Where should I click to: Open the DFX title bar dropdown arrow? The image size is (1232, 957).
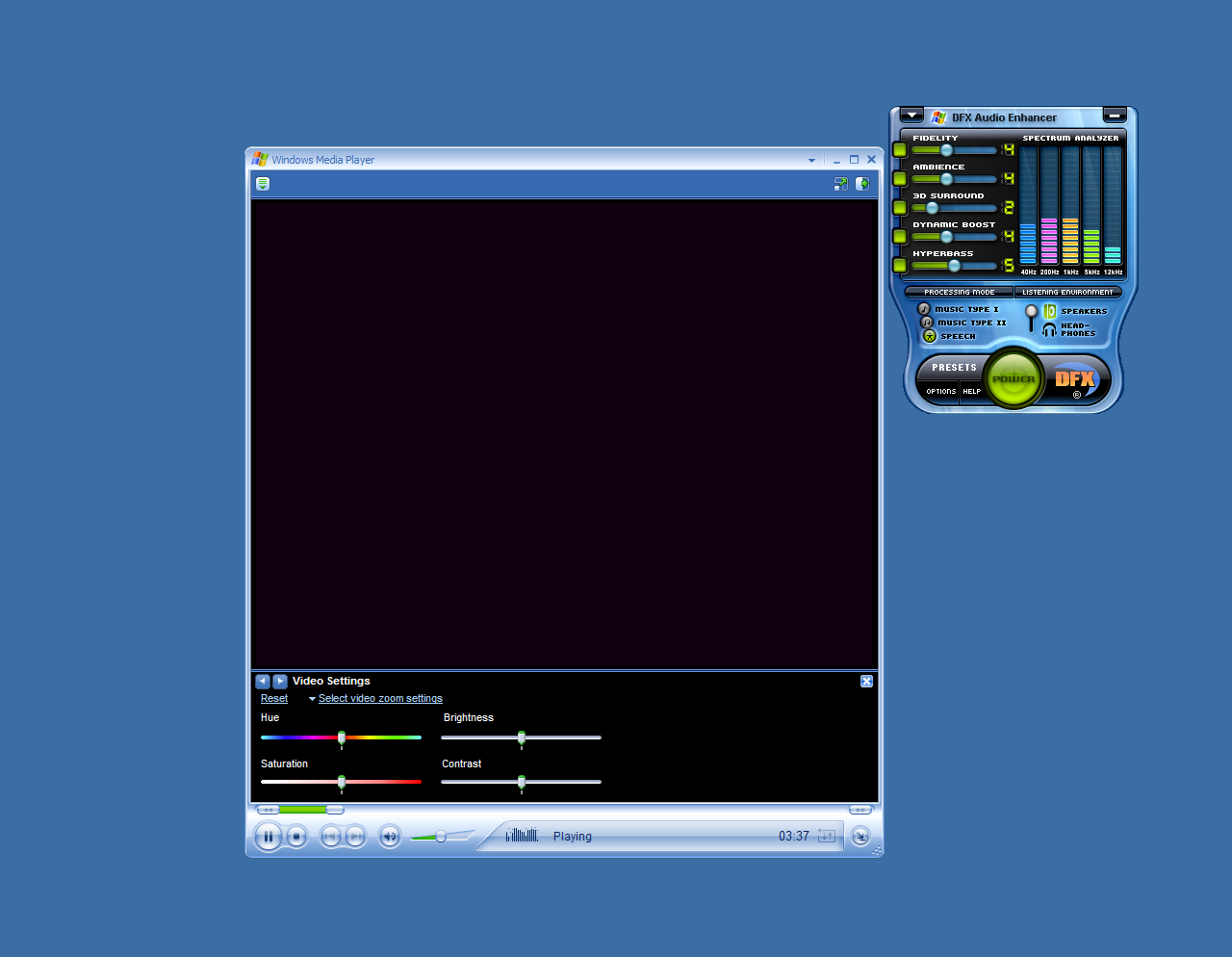point(911,116)
